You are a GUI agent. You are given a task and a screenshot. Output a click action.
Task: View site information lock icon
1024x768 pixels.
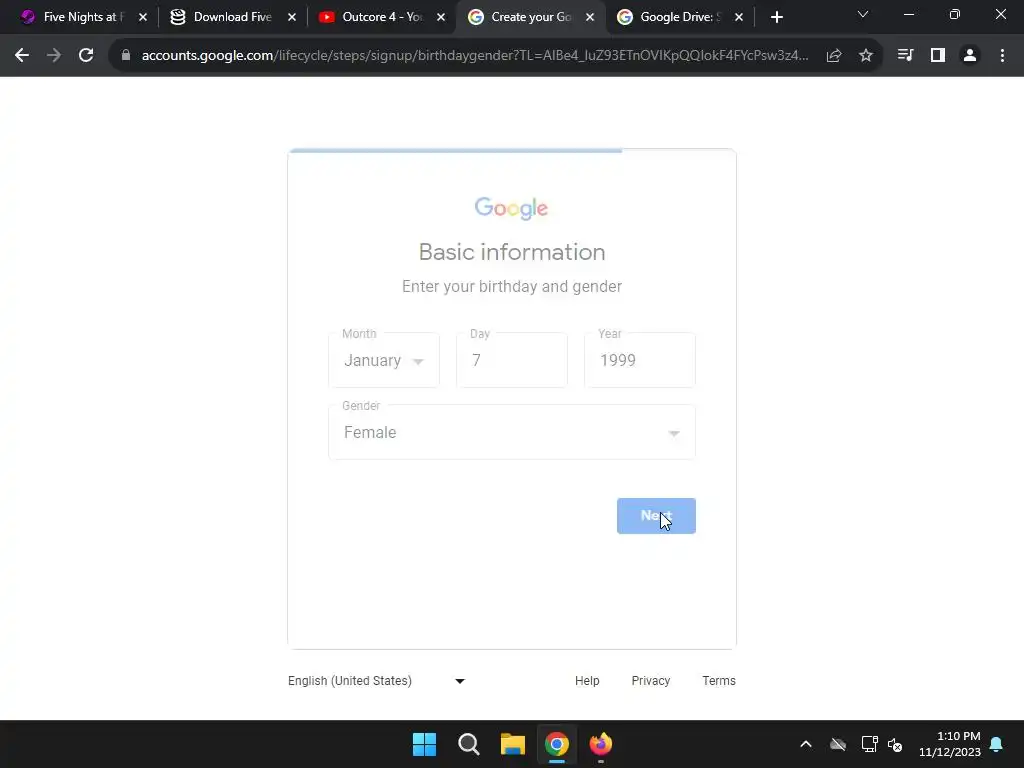(126, 56)
